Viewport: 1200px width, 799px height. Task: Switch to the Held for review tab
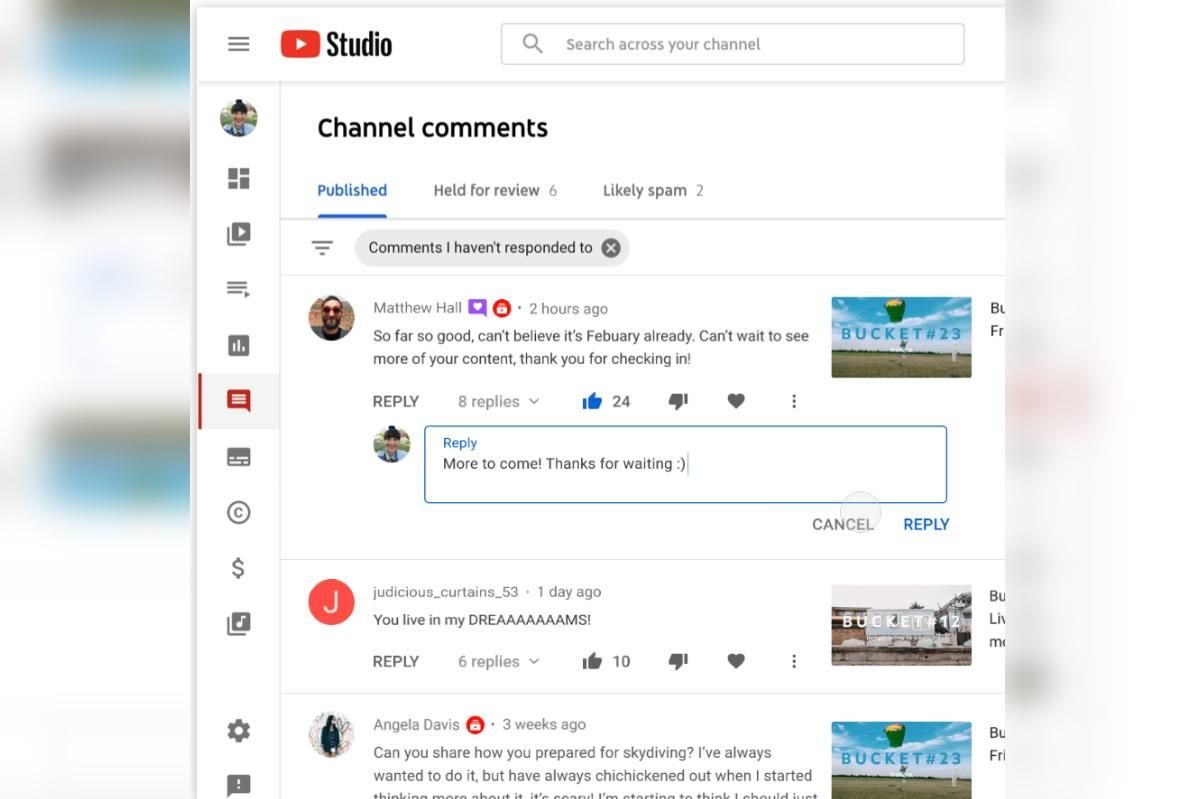coord(488,190)
